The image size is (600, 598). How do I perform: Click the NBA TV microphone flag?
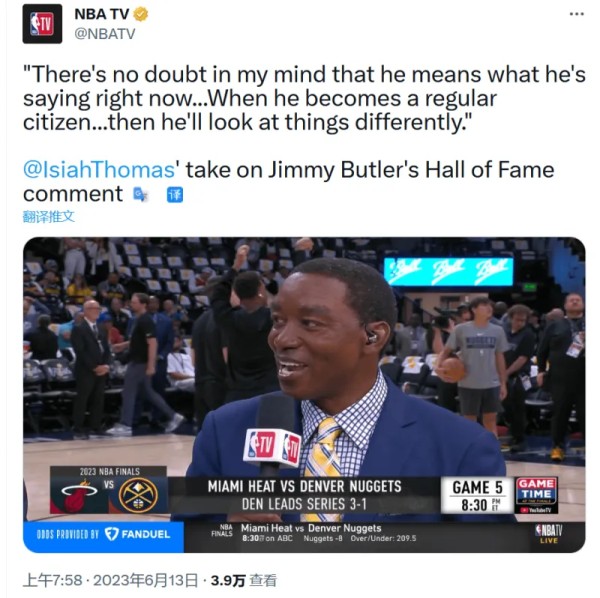[272, 447]
